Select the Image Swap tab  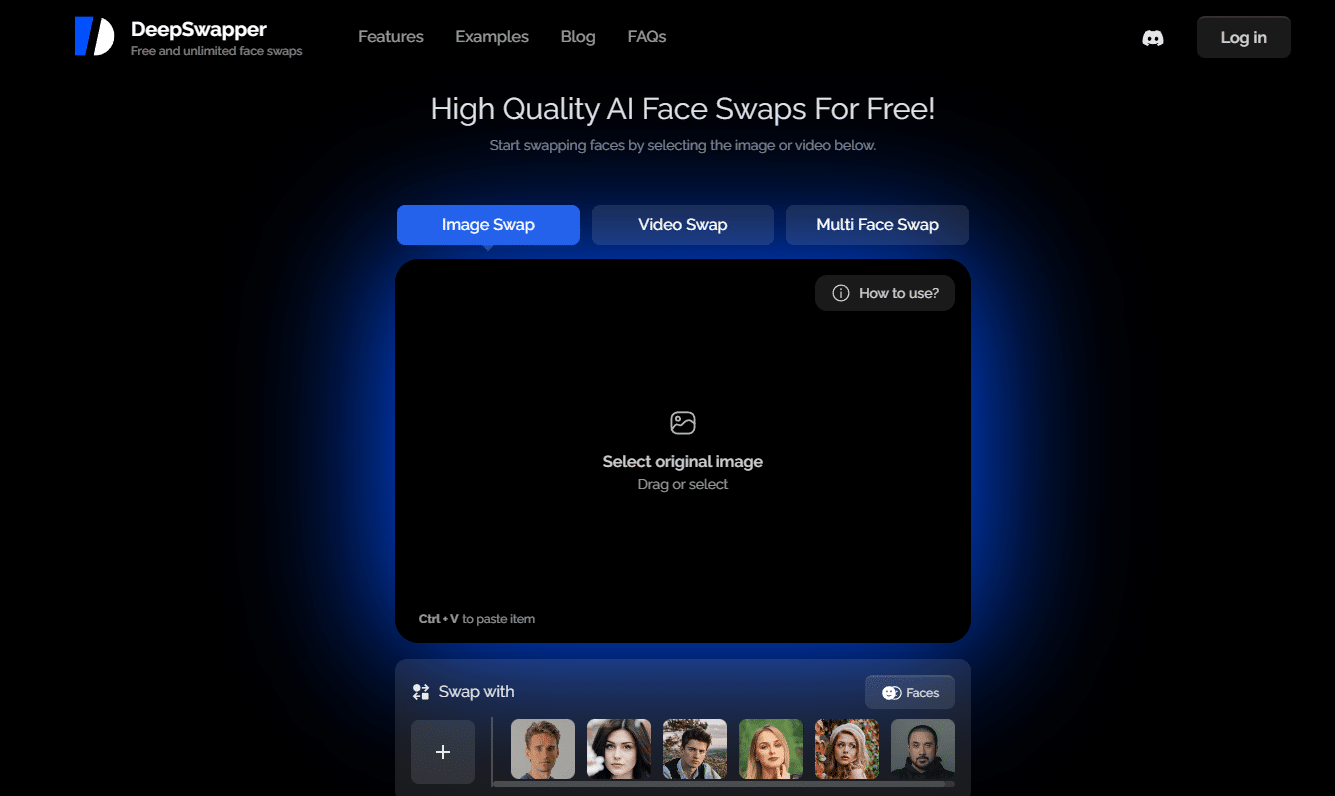[488, 225]
